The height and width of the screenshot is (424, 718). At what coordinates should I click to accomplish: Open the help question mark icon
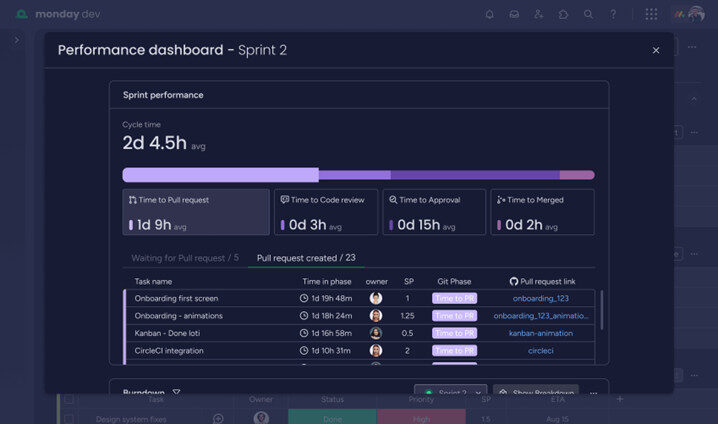point(613,14)
